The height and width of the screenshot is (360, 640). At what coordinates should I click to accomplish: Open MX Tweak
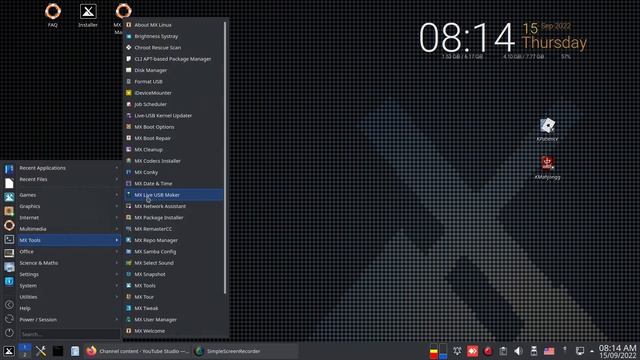coord(174,308)
